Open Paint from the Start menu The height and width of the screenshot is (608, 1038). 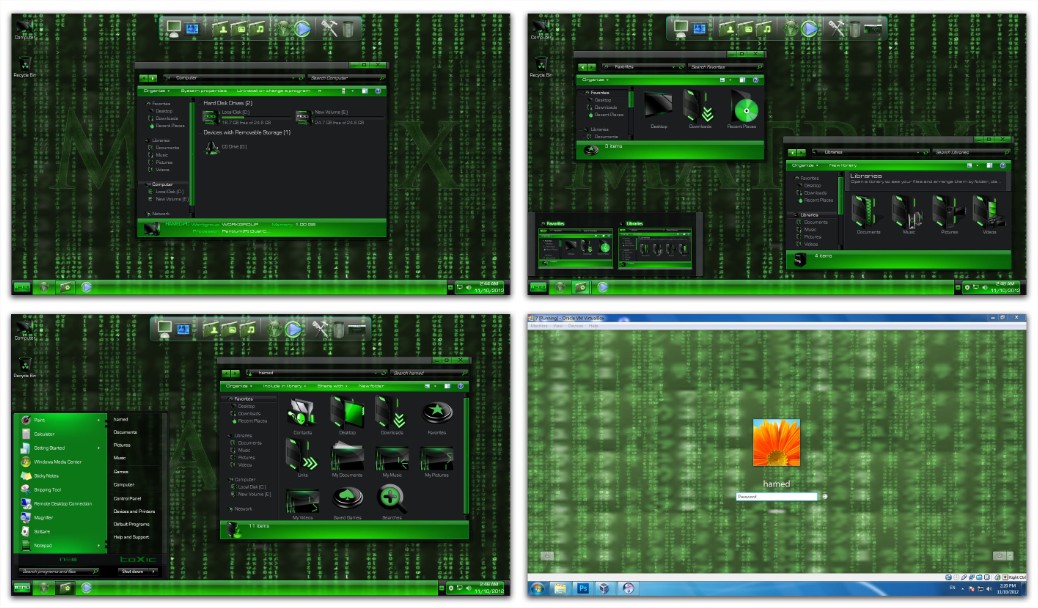(40, 420)
